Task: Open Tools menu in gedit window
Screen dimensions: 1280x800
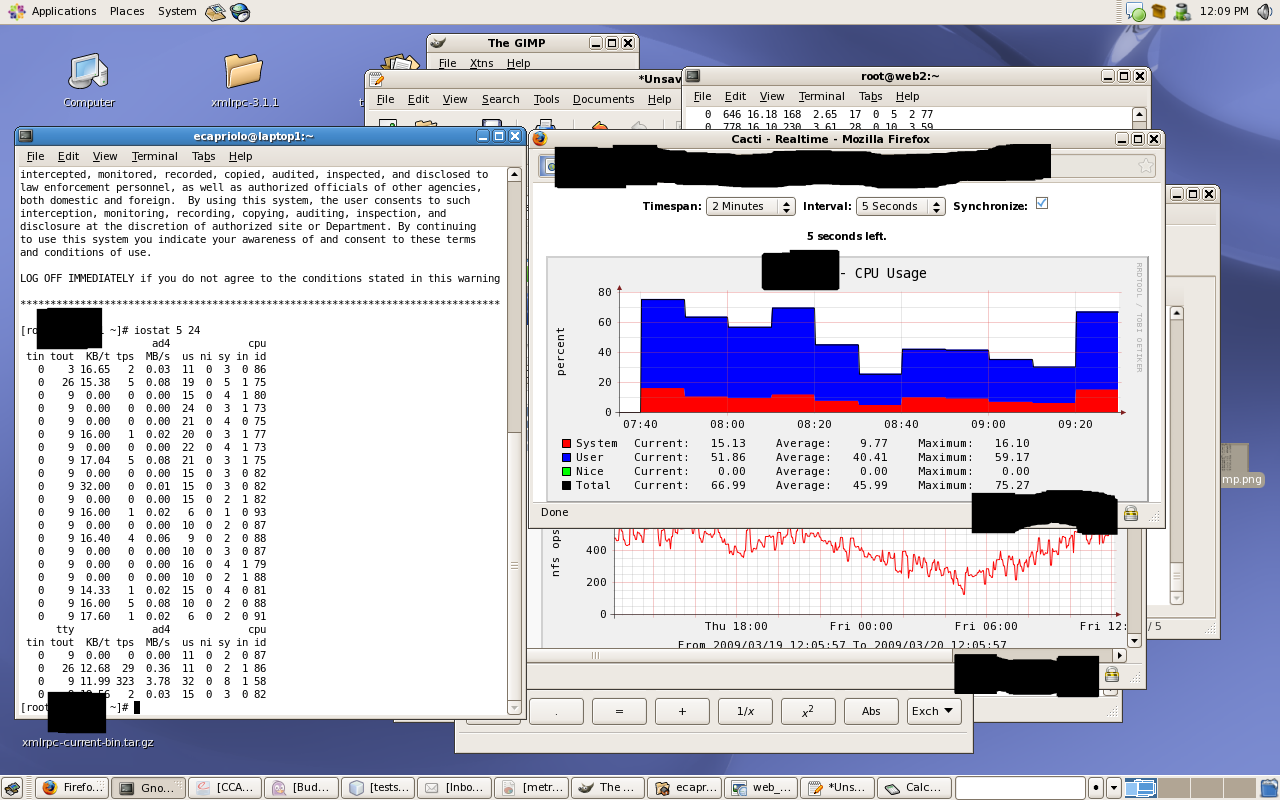Action: (x=546, y=99)
